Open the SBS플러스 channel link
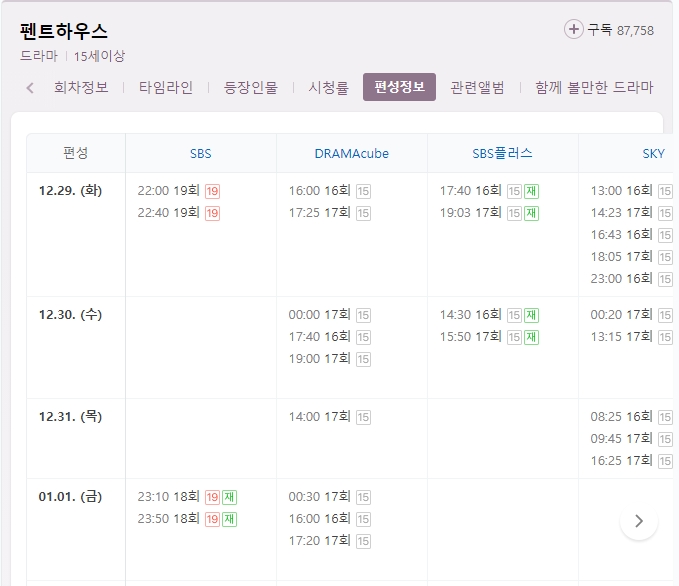The width and height of the screenshot is (679, 586). pyautogui.click(x=502, y=153)
